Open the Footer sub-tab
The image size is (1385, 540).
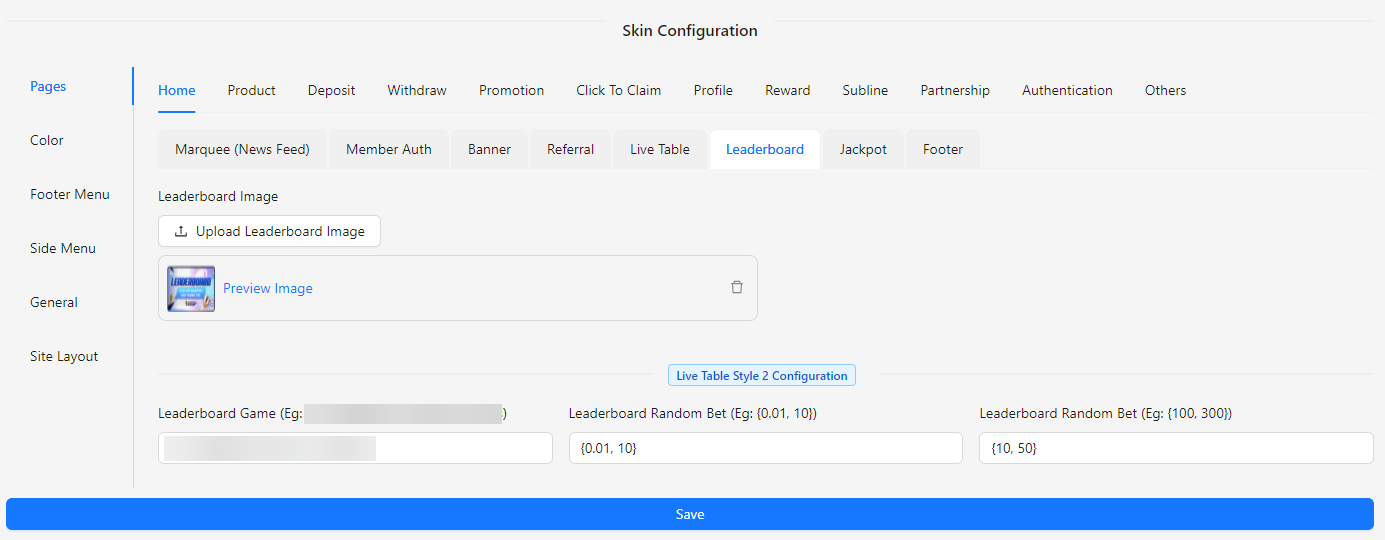943,149
